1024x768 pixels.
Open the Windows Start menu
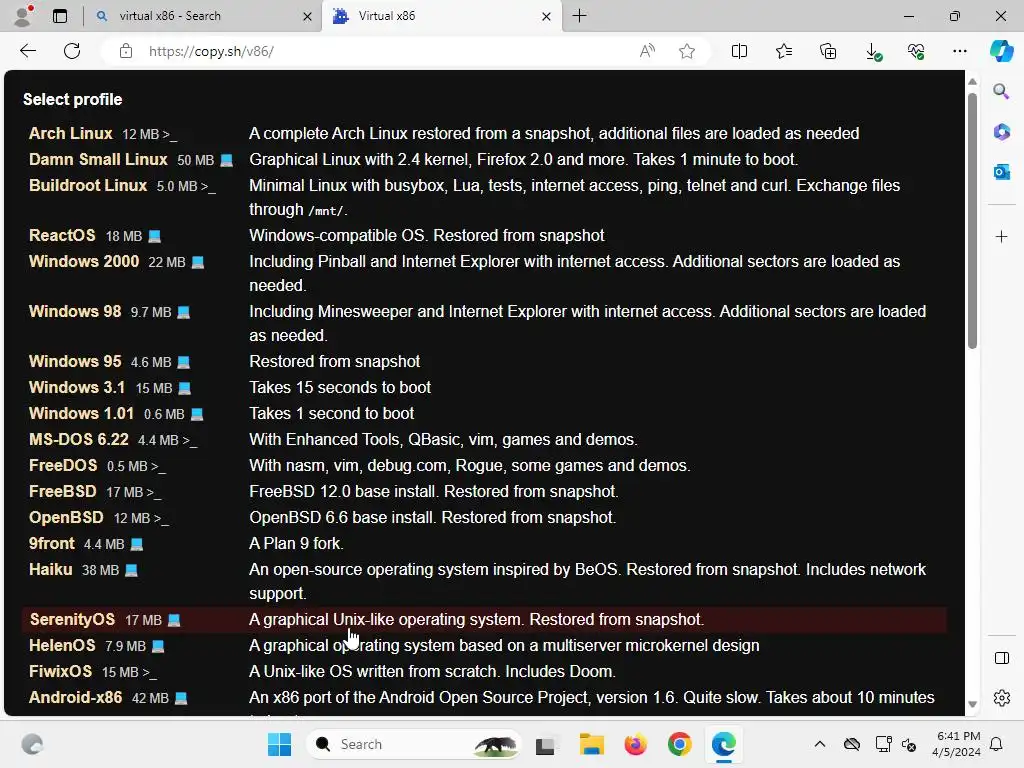pyautogui.click(x=280, y=744)
